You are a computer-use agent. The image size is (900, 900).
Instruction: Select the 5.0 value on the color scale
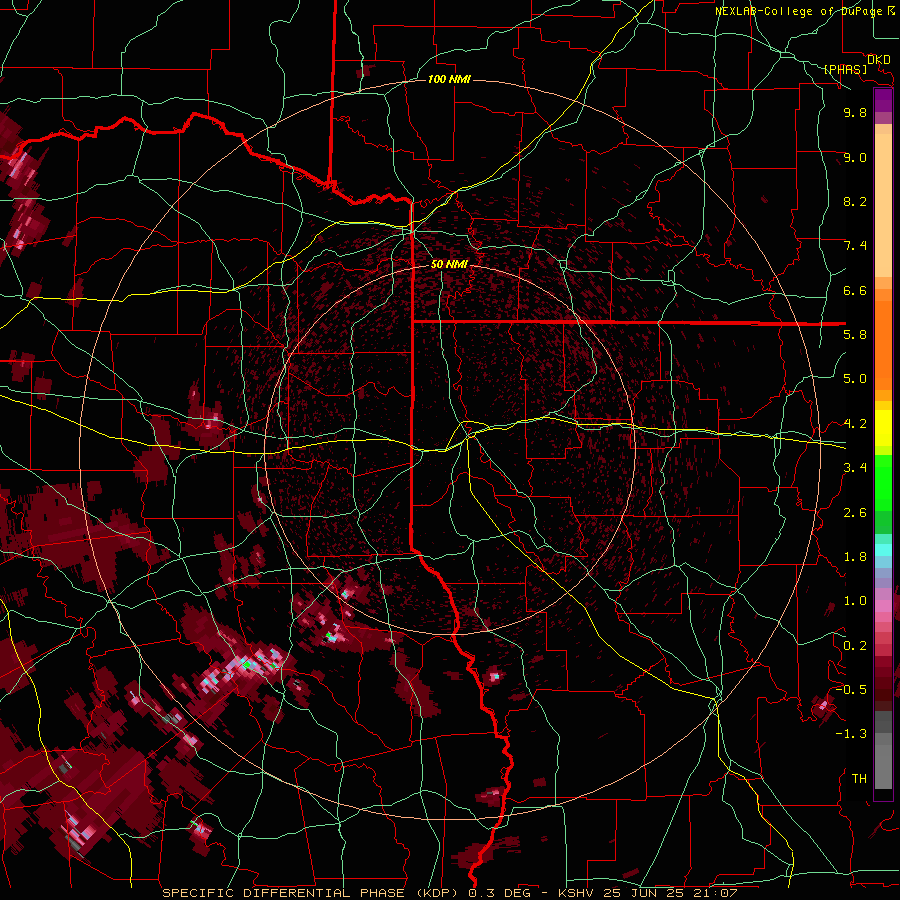coord(855,379)
